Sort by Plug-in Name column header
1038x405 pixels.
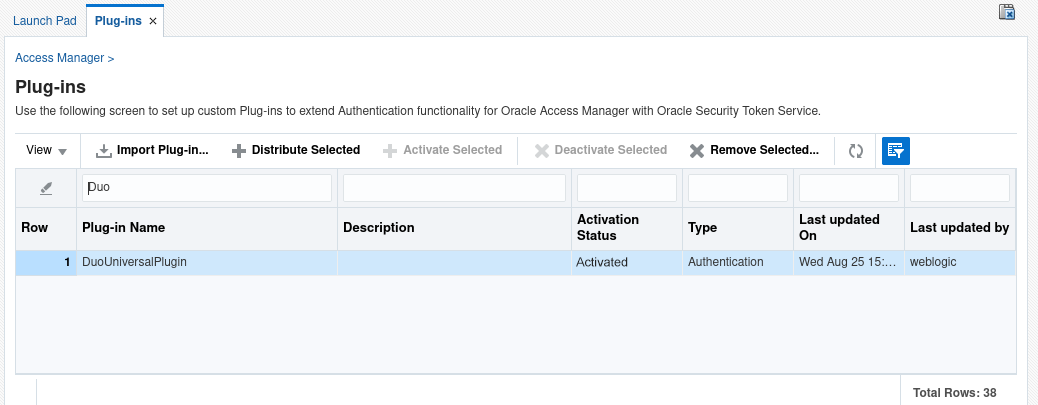123,228
